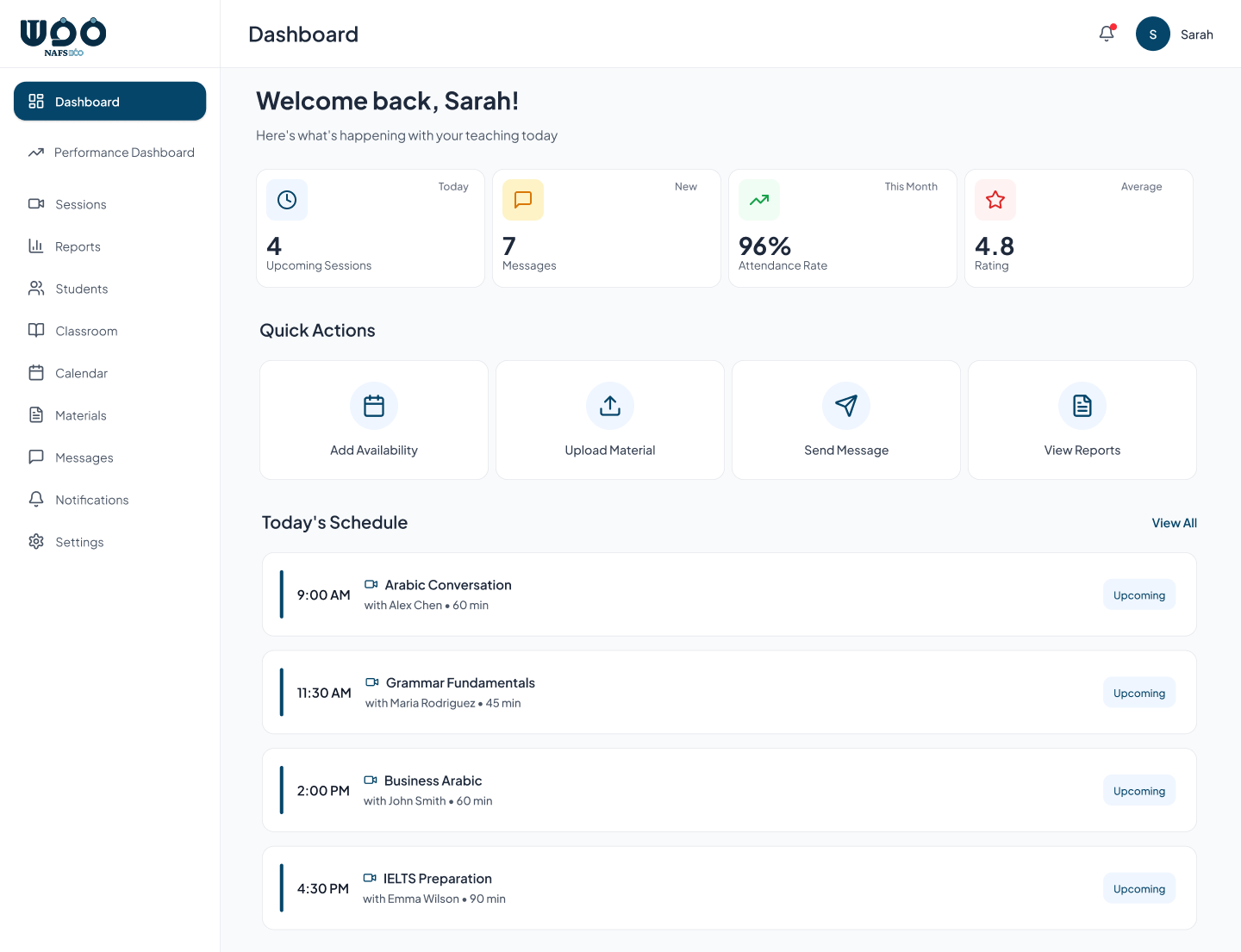
Task: Open the Reports bar chart icon
Action: point(36,246)
